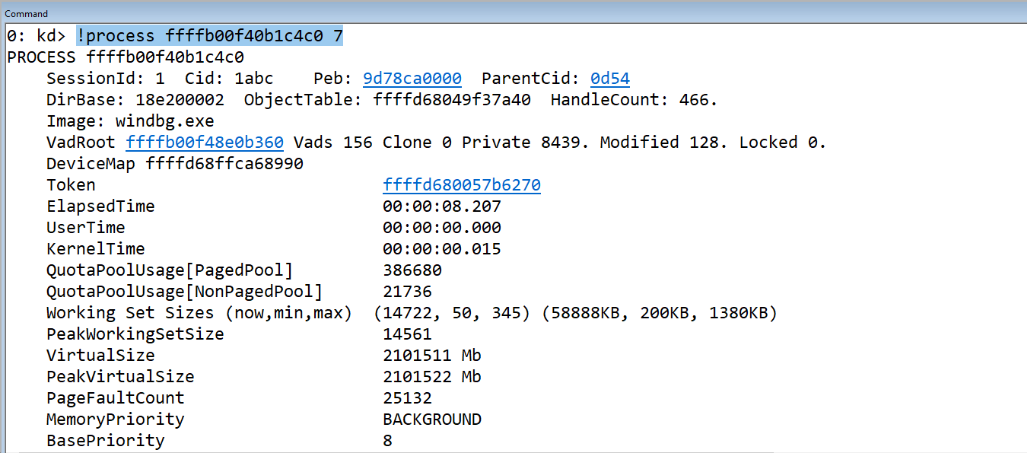Click the Image: windbg.exe text
The image size is (1027, 453).
tap(130, 121)
